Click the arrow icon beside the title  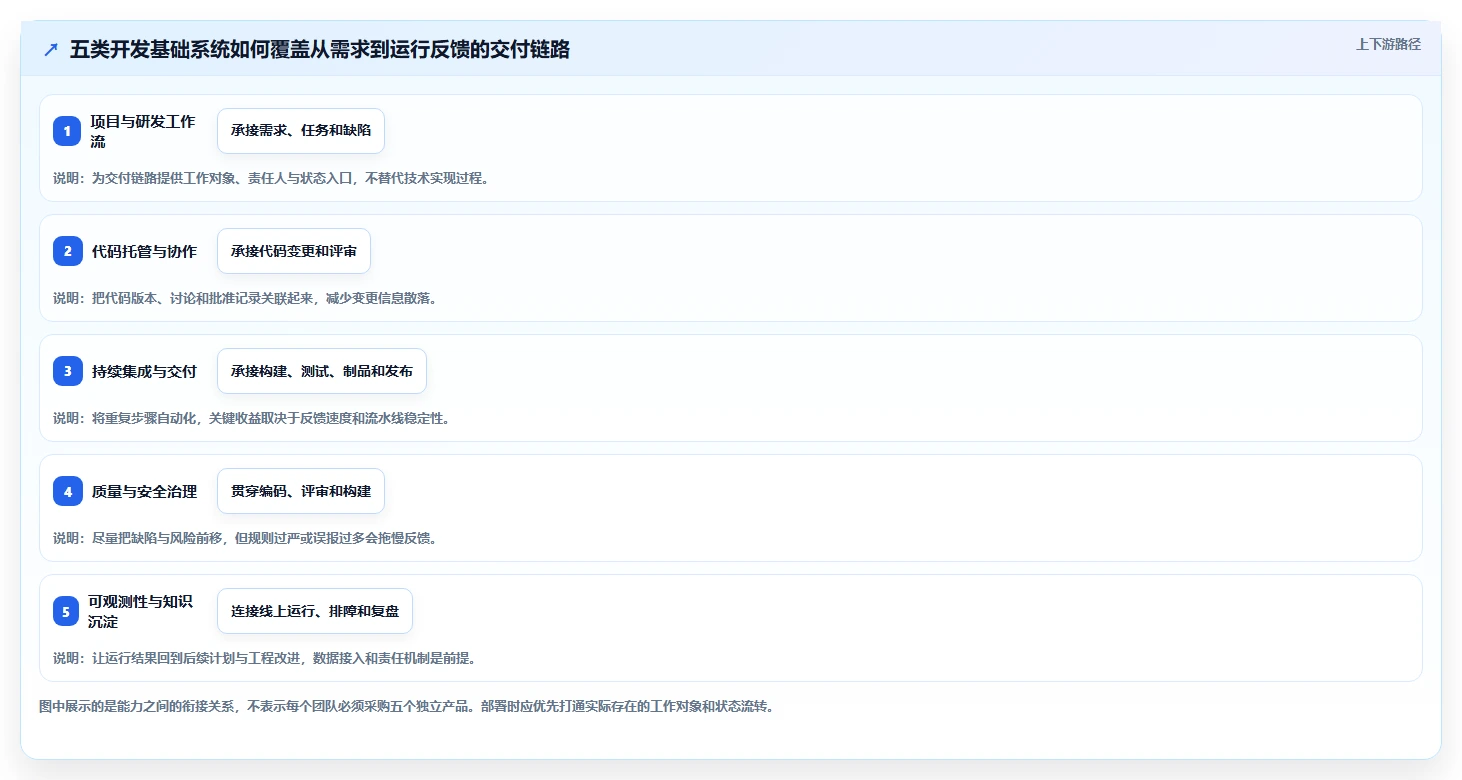[51, 50]
